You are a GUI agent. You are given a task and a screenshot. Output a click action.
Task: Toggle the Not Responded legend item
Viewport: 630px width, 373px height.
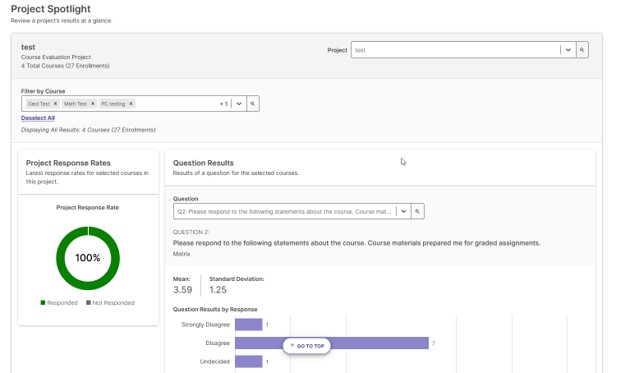[x=110, y=303]
